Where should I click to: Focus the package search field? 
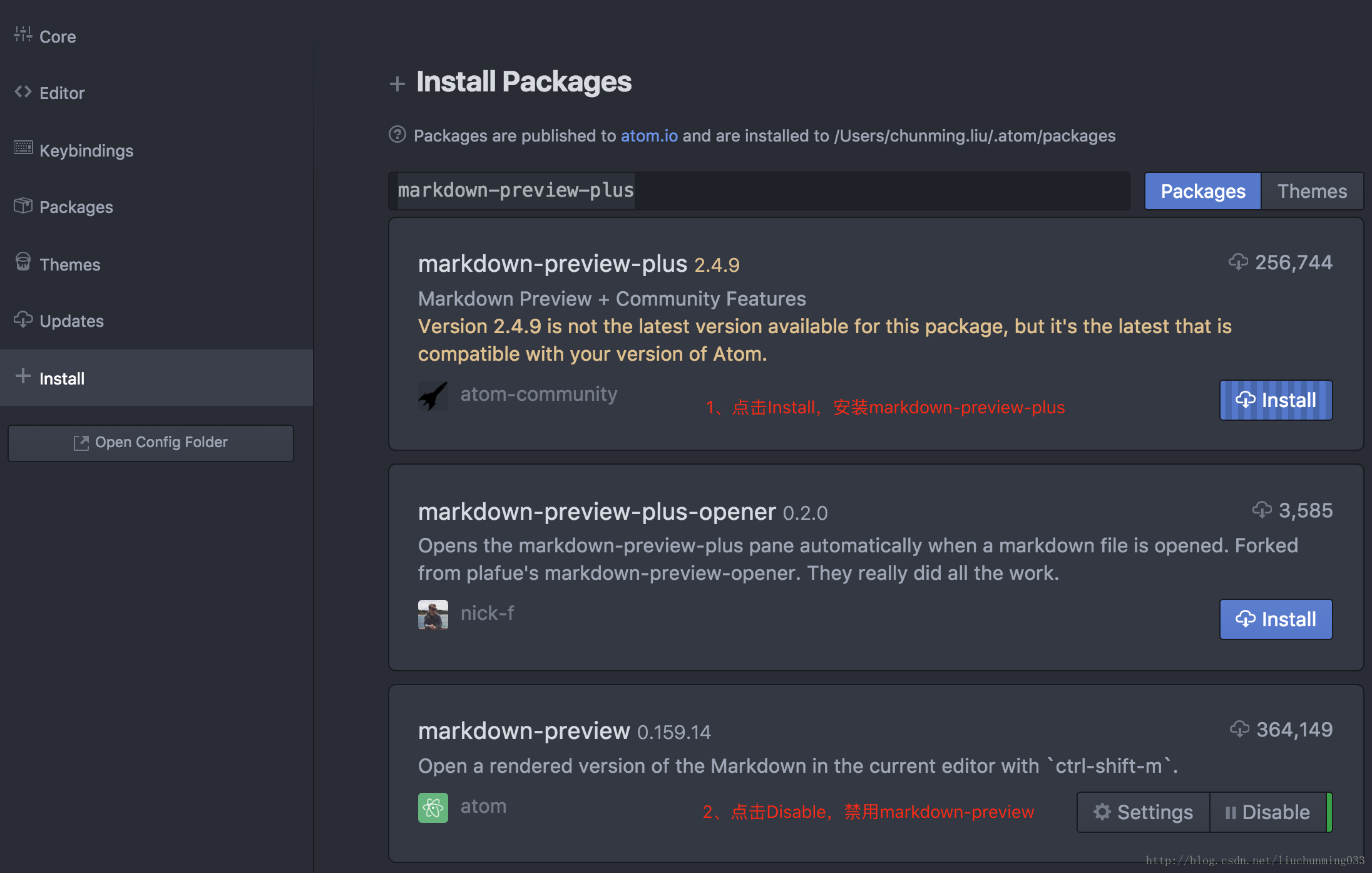[759, 190]
